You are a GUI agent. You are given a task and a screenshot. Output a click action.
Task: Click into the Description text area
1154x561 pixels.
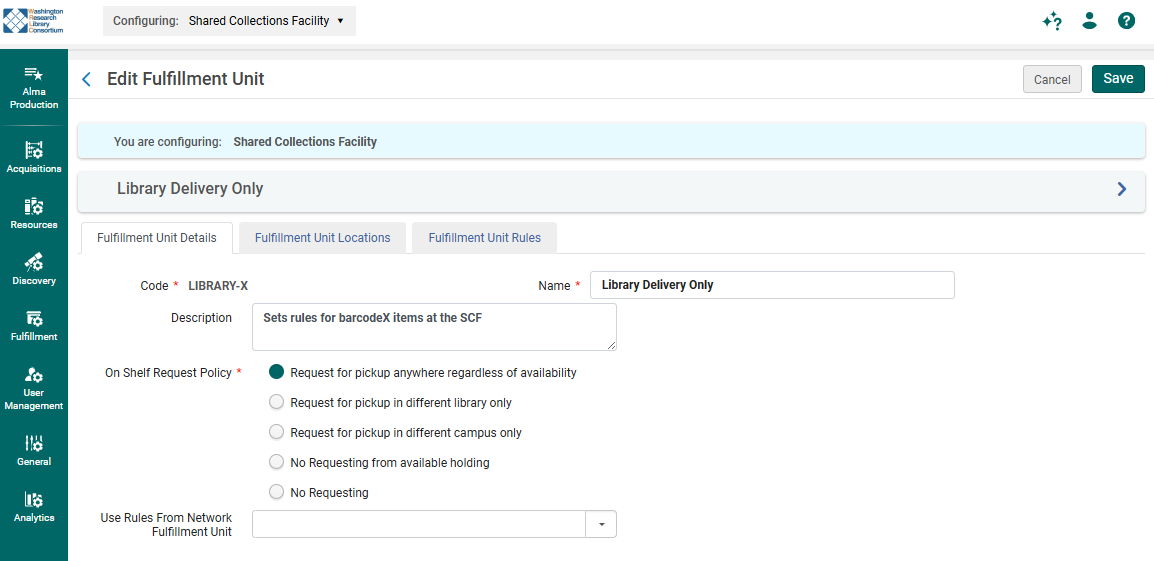click(434, 327)
